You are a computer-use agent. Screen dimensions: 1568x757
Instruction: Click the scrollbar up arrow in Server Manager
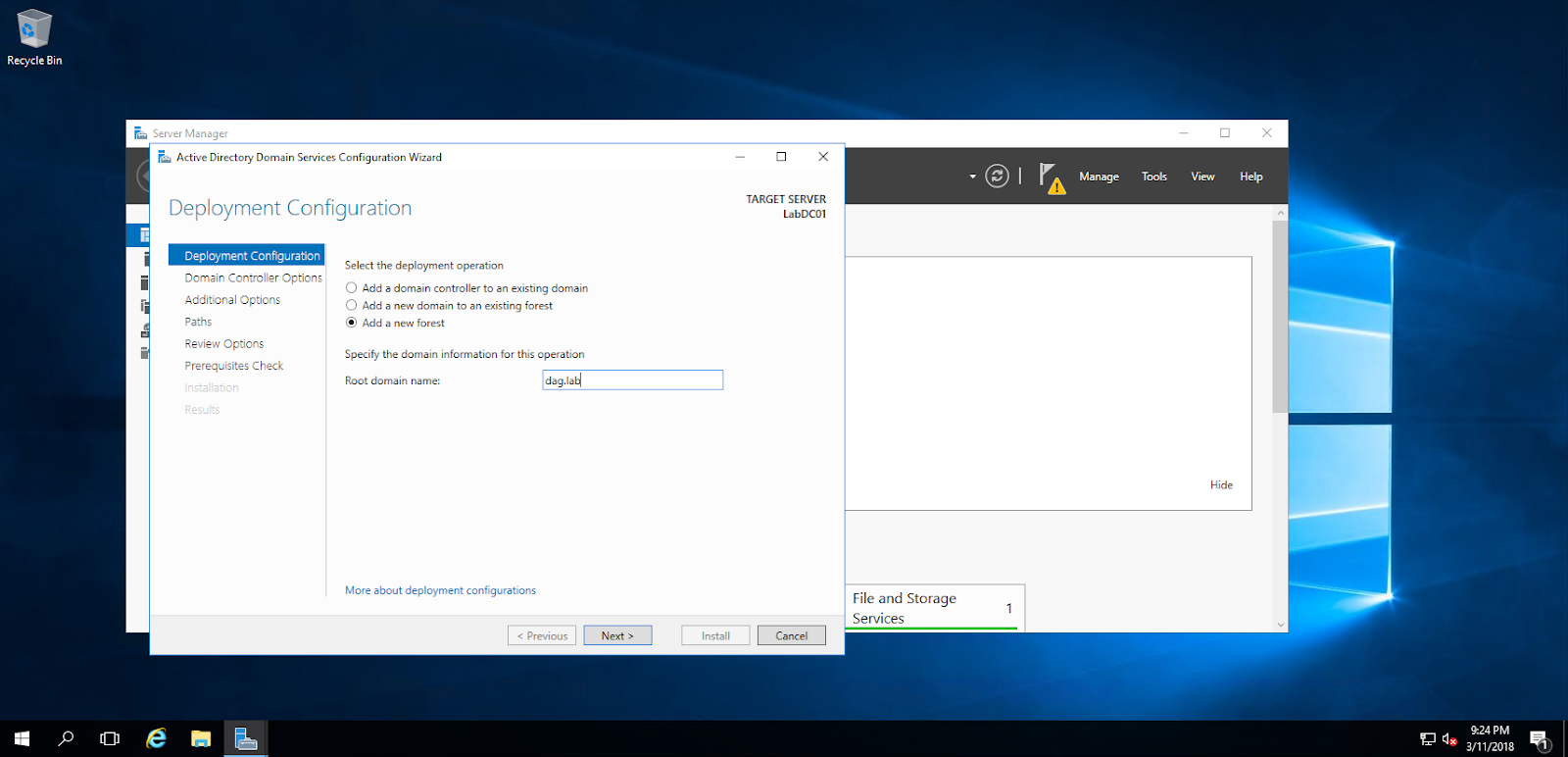(1280, 213)
